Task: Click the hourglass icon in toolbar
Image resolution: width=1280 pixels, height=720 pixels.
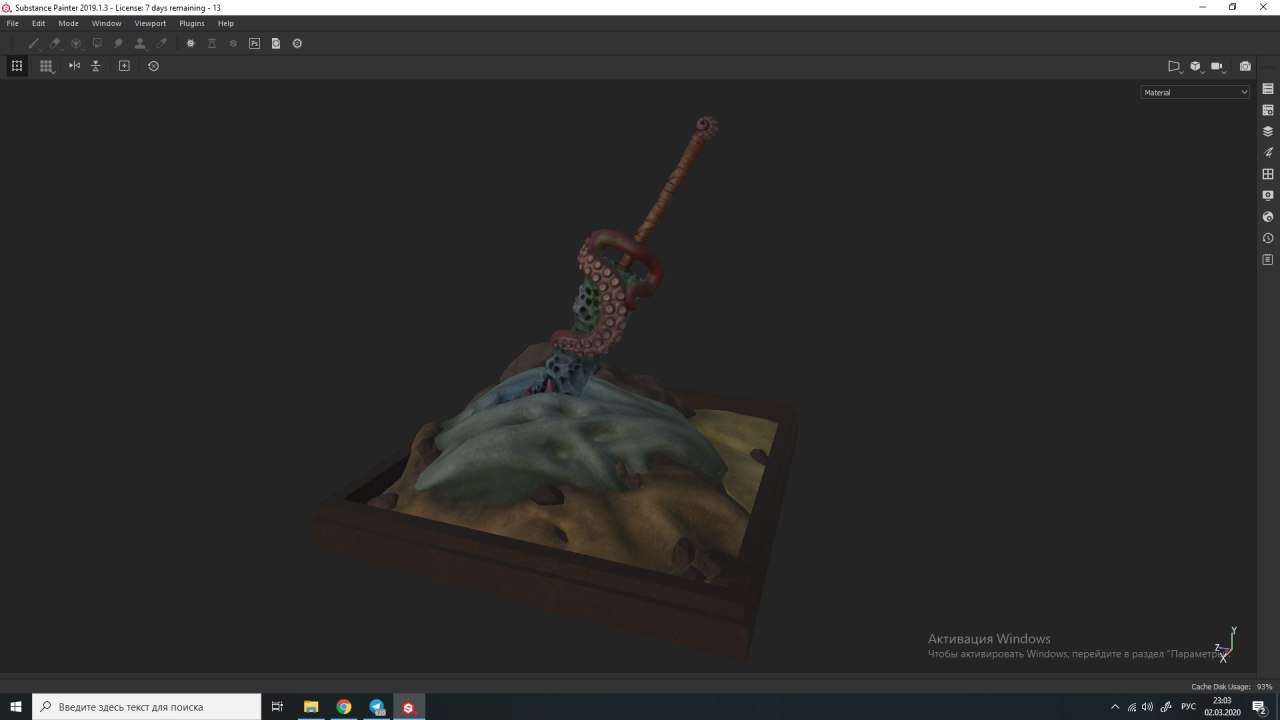Action: click(212, 43)
